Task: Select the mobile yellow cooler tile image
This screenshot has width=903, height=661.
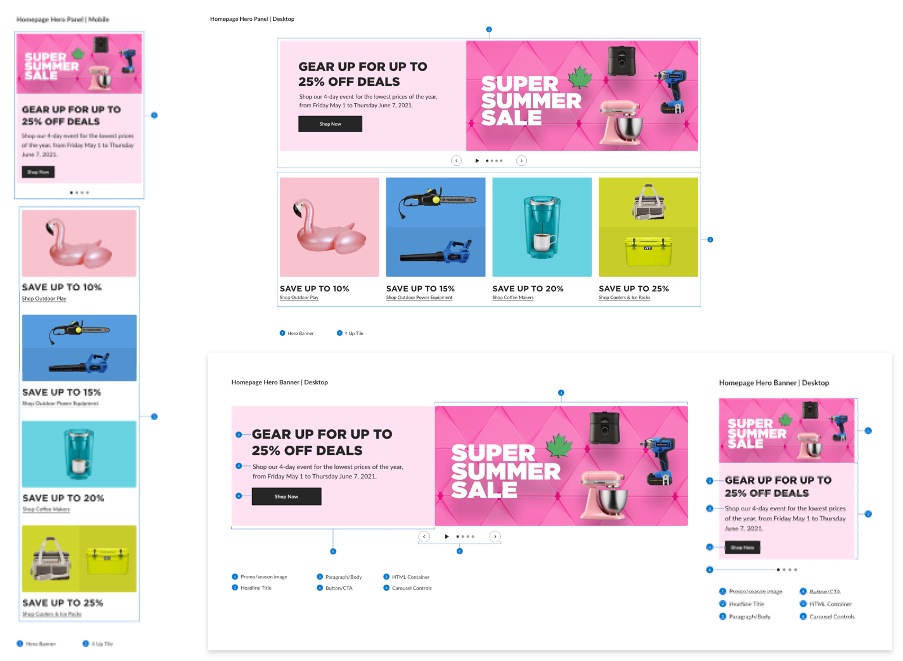Action: click(79, 559)
